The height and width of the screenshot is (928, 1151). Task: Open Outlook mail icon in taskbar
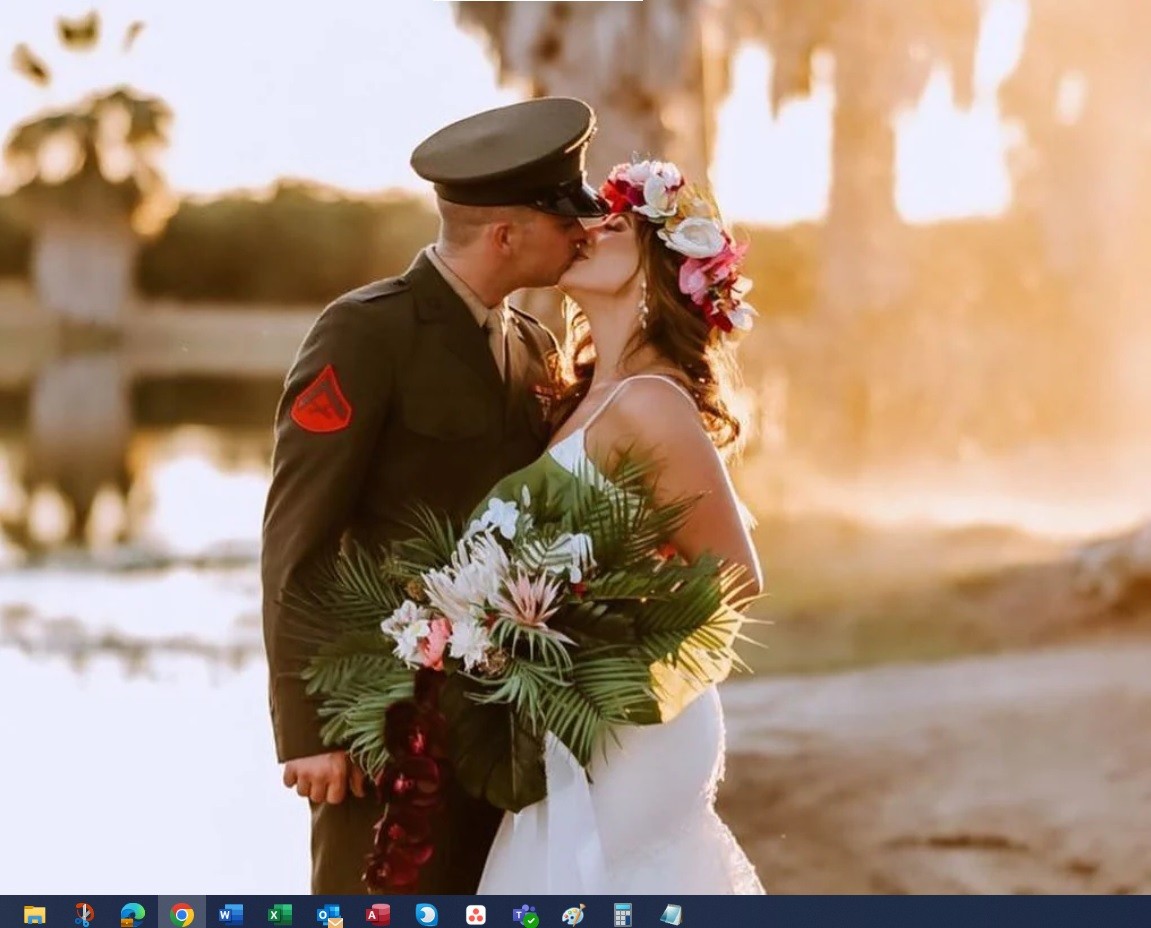click(x=329, y=914)
